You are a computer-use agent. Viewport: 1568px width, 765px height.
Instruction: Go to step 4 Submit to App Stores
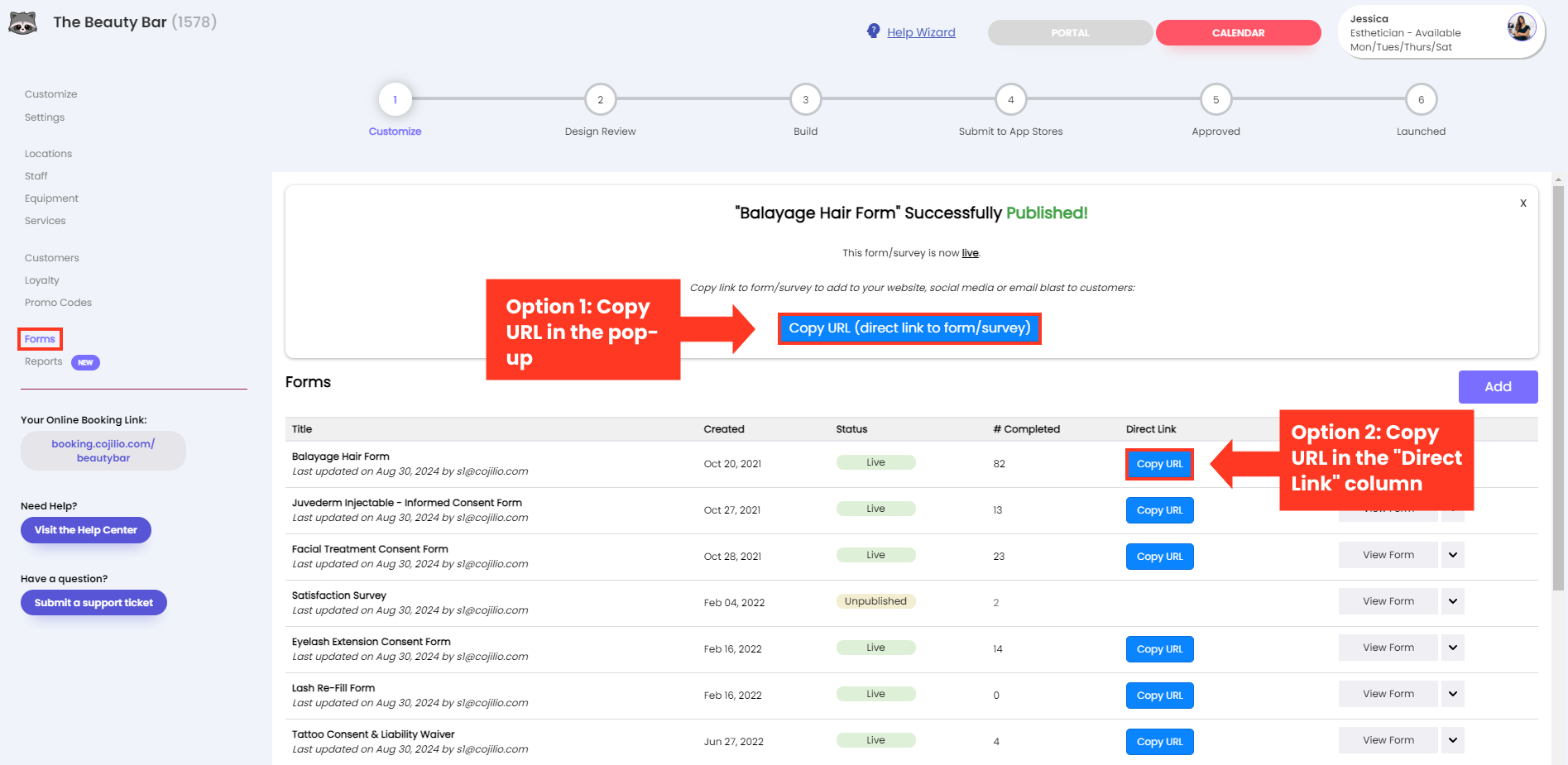(1011, 99)
